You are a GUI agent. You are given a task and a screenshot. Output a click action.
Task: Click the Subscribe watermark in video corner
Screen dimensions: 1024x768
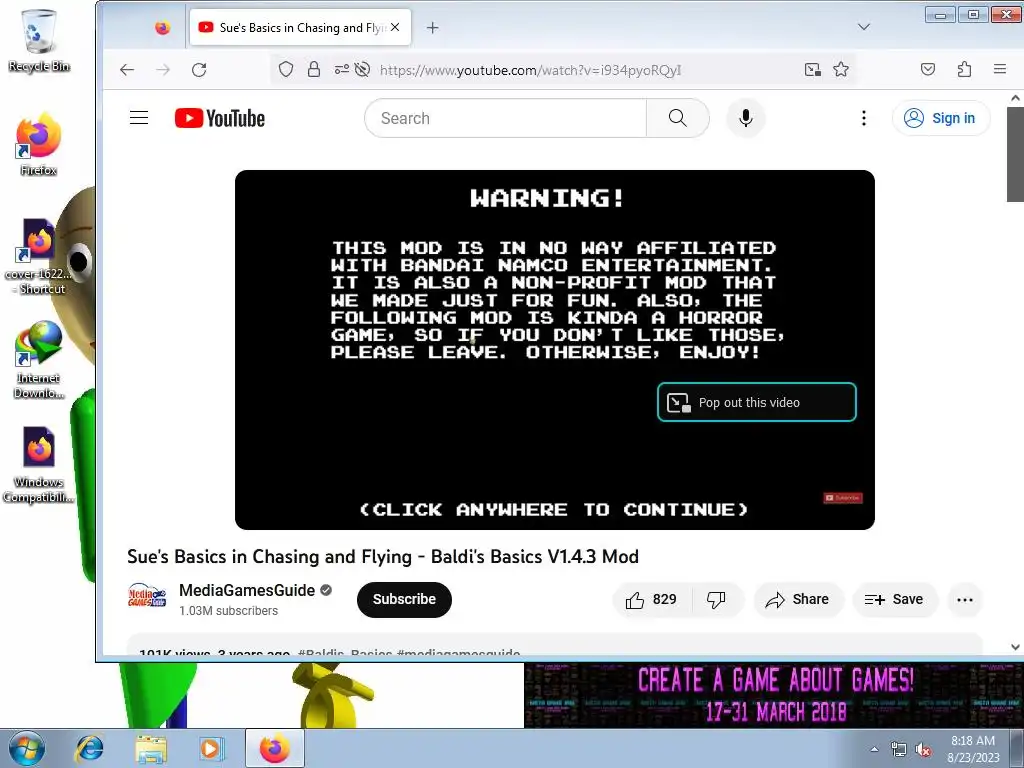coord(843,498)
